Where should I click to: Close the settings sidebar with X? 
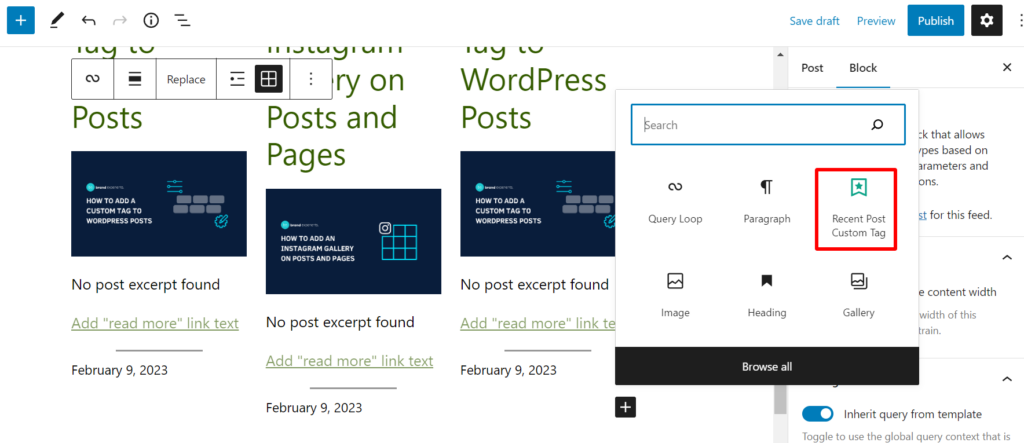click(x=1006, y=67)
